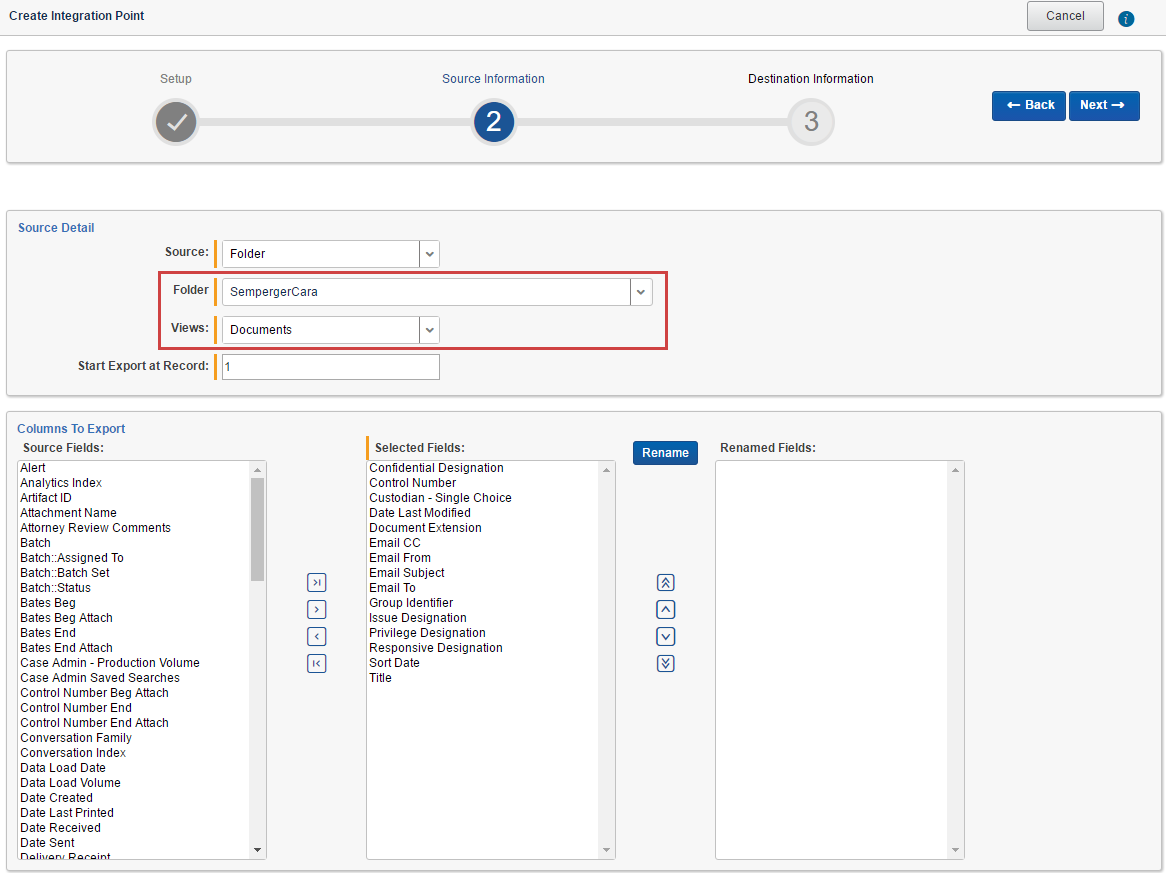Viewport: 1166px width, 873px height.
Task: Click the Selected Fields scroll up arrow
Action: [x=606, y=470]
